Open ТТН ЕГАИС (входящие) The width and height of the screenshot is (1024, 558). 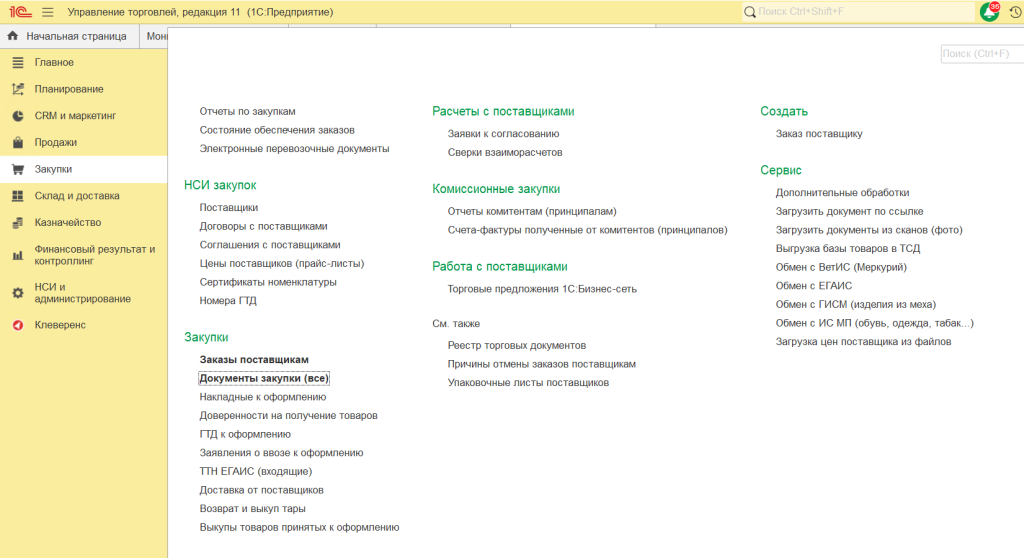(255, 472)
